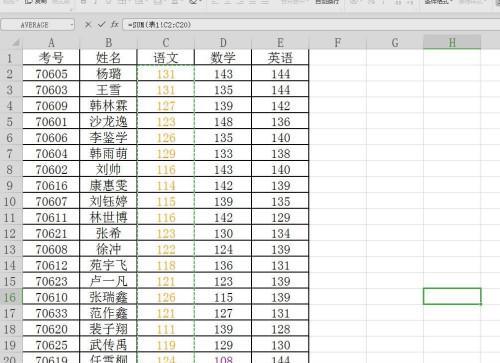Select column C header
Image resolution: width=500 pixels, height=363 pixels.
[x=166, y=43]
